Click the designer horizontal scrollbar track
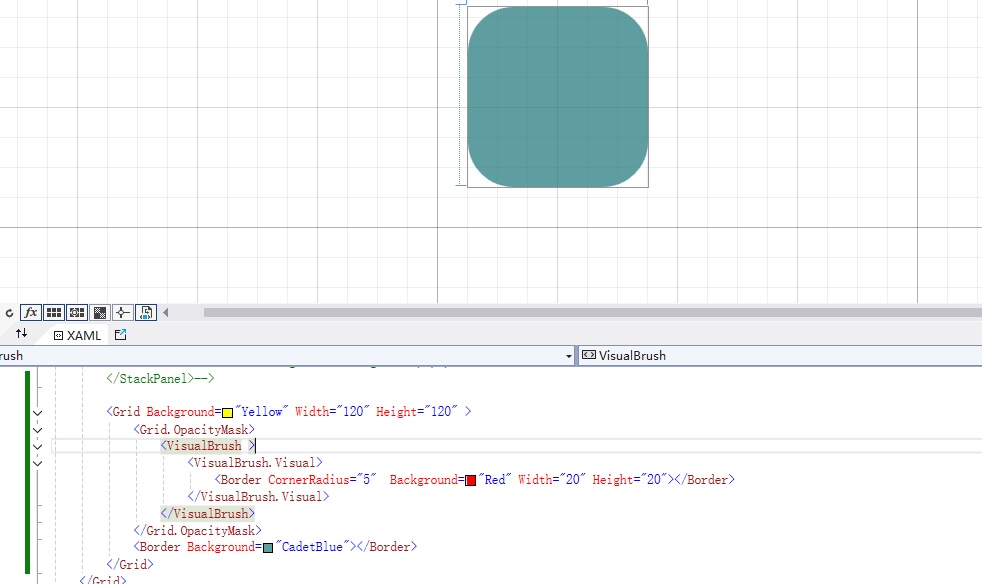 pos(592,312)
